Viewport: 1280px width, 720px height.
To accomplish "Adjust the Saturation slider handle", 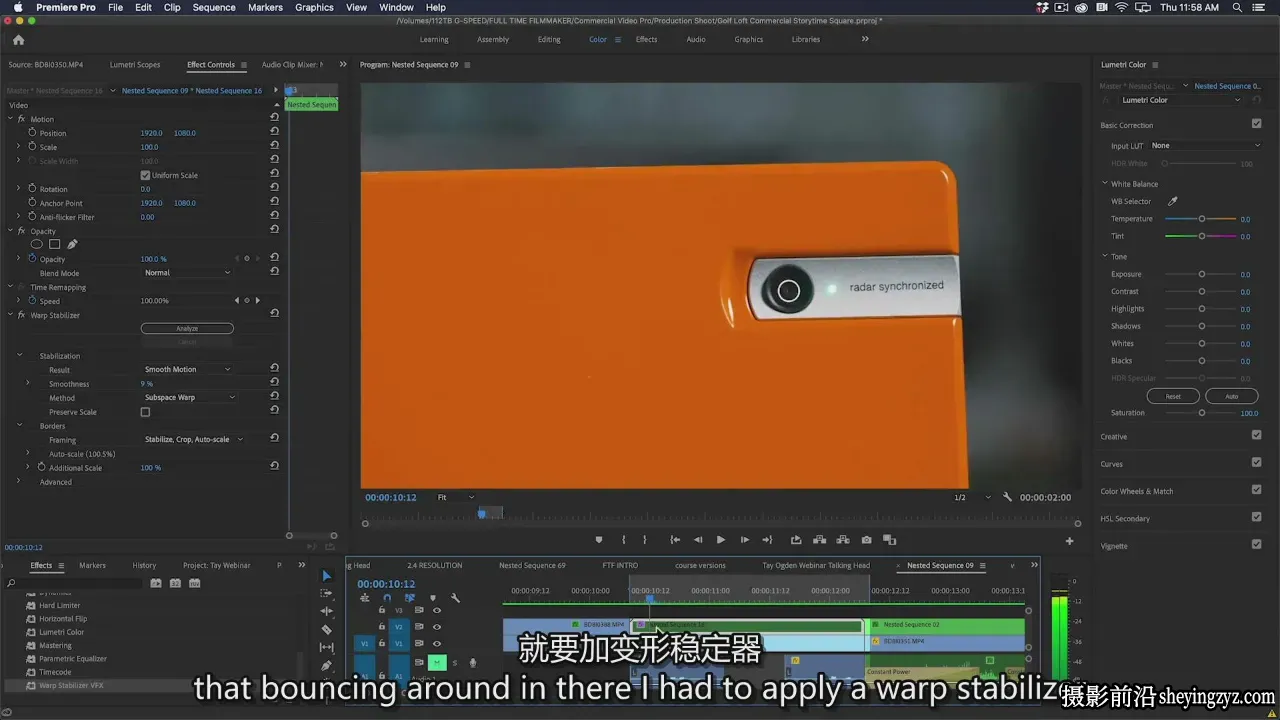I will (1202, 413).
